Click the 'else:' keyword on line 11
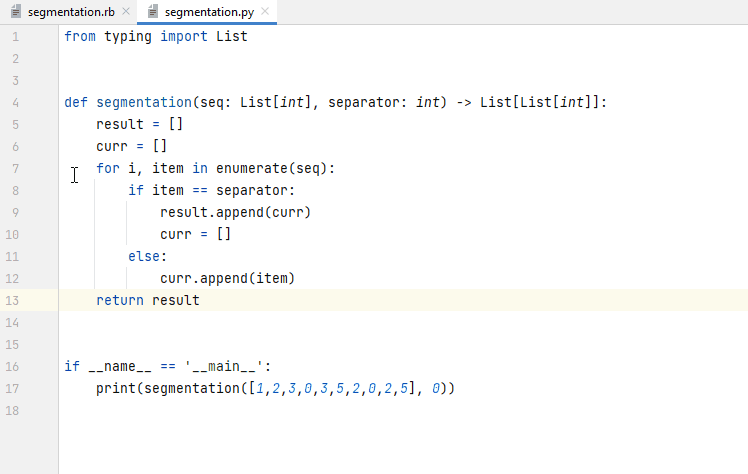Screen dimensions: 748x474 click(147, 256)
